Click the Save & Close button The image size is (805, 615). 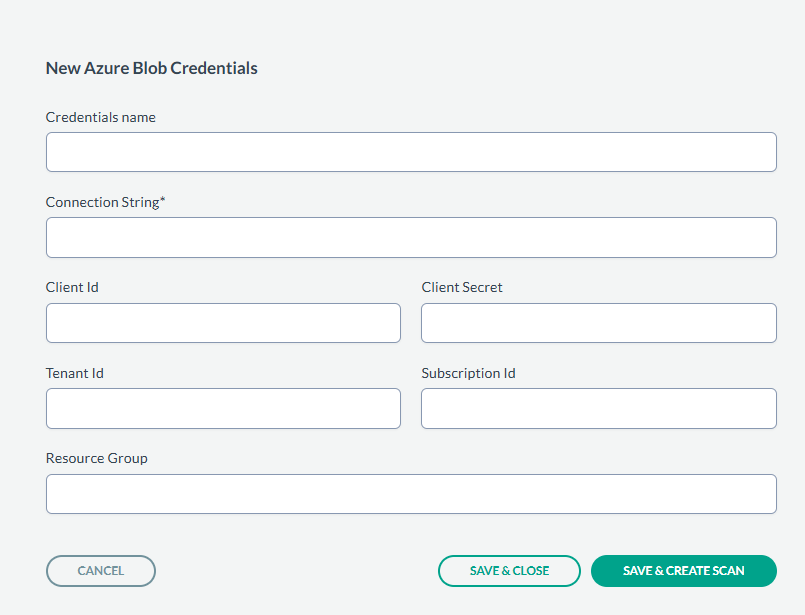tap(509, 571)
